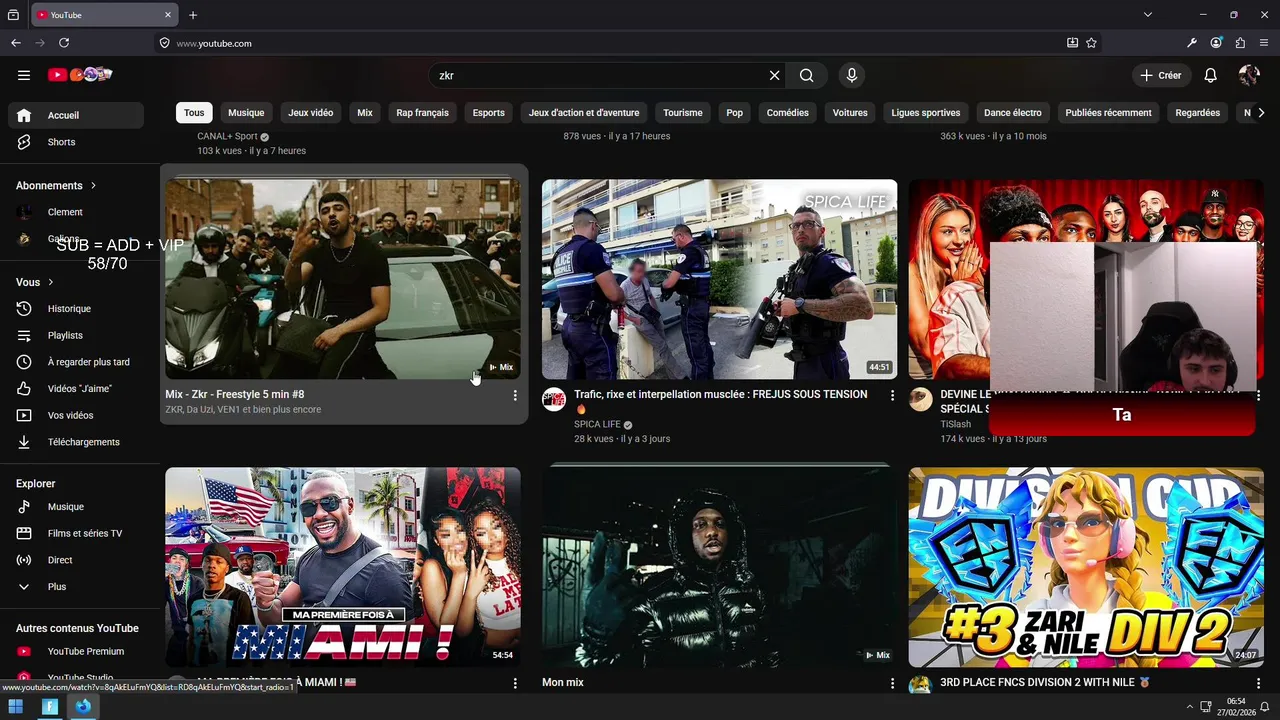Open the tab list dropdown arrow
The width and height of the screenshot is (1280, 720).
(x=1148, y=15)
